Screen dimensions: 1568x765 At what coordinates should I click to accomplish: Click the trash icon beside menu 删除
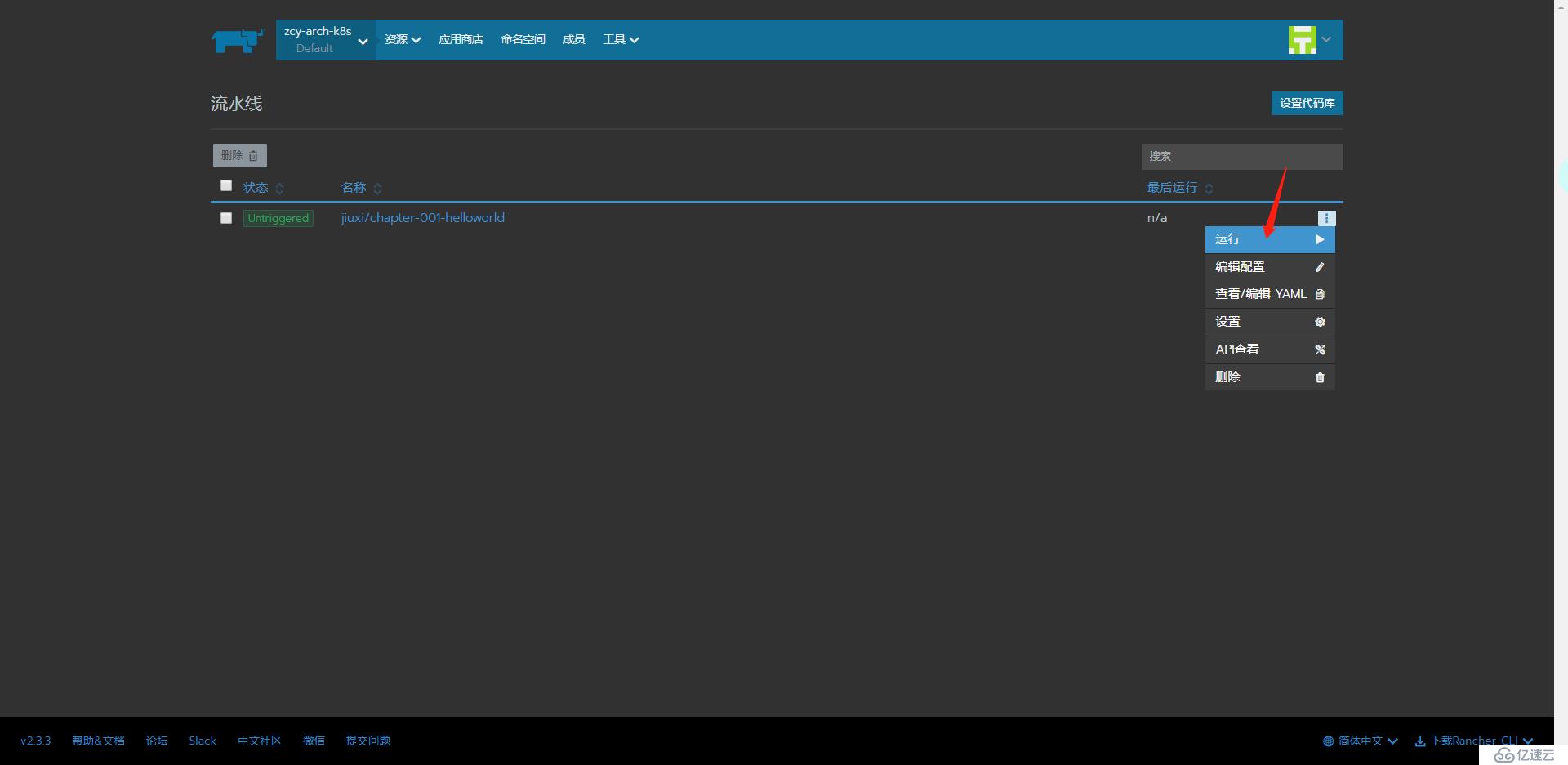1320,377
